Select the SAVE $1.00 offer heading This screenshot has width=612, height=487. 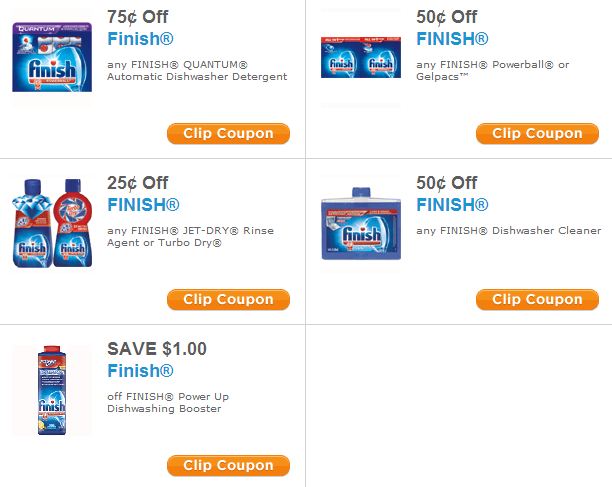(x=157, y=349)
